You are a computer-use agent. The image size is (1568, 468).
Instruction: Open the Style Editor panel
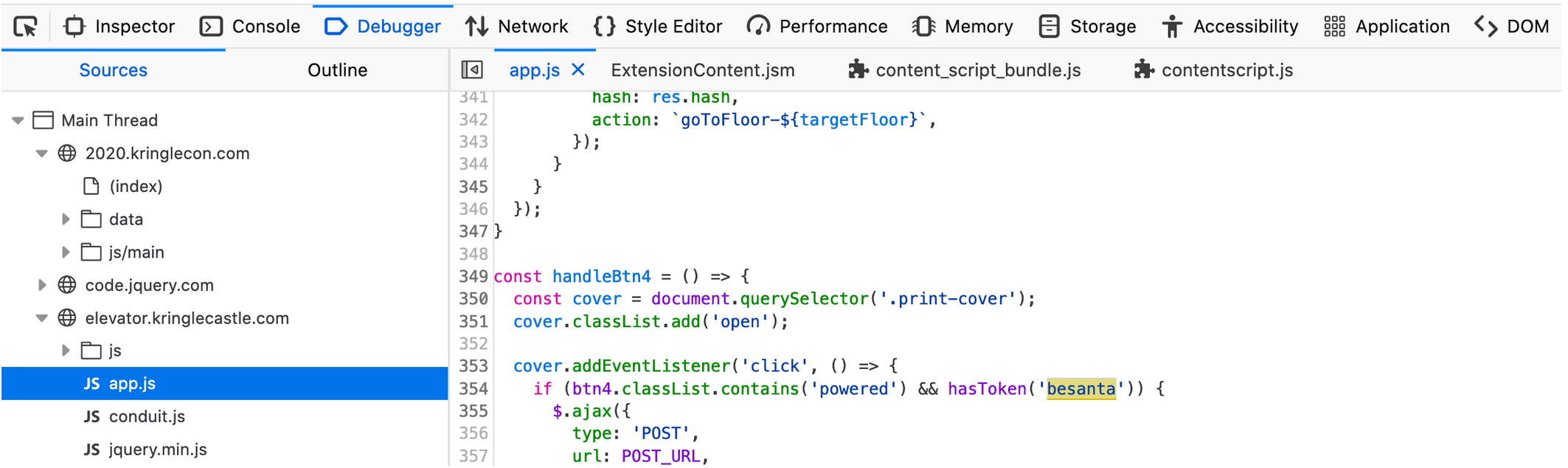click(657, 27)
